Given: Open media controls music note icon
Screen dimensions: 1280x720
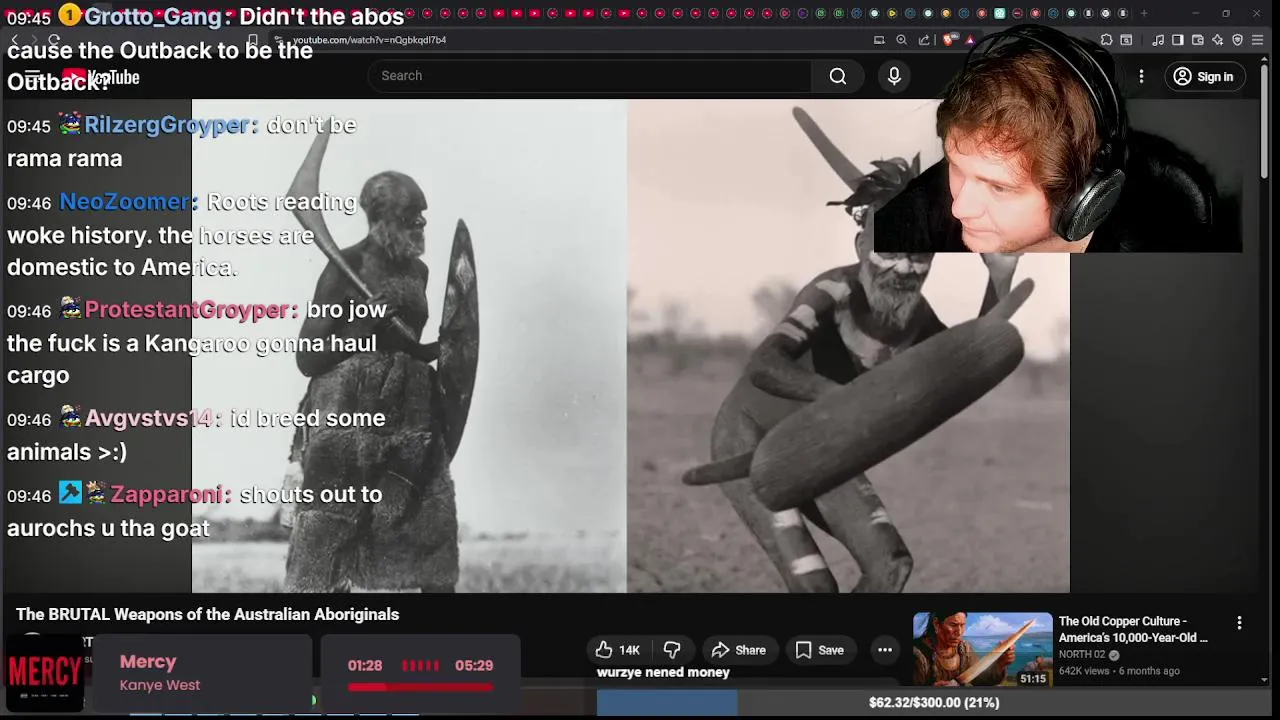Looking at the screenshot, I should 1158,40.
